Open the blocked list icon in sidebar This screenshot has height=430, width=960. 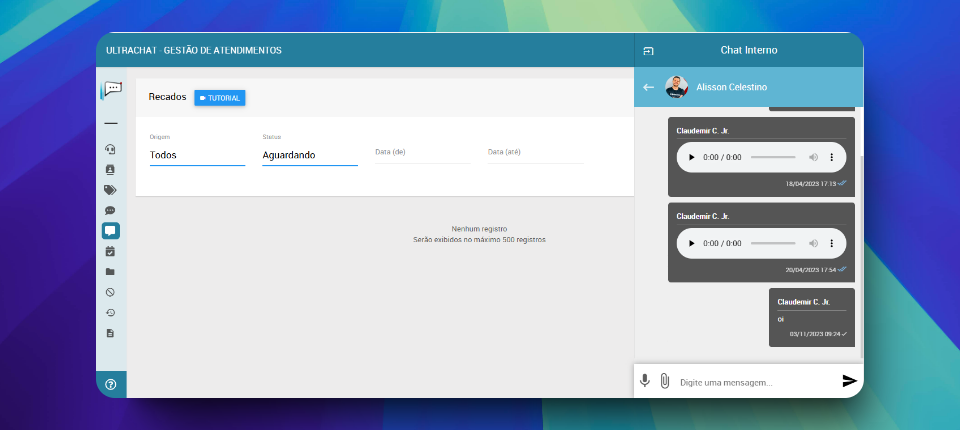click(x=110, y=292)
